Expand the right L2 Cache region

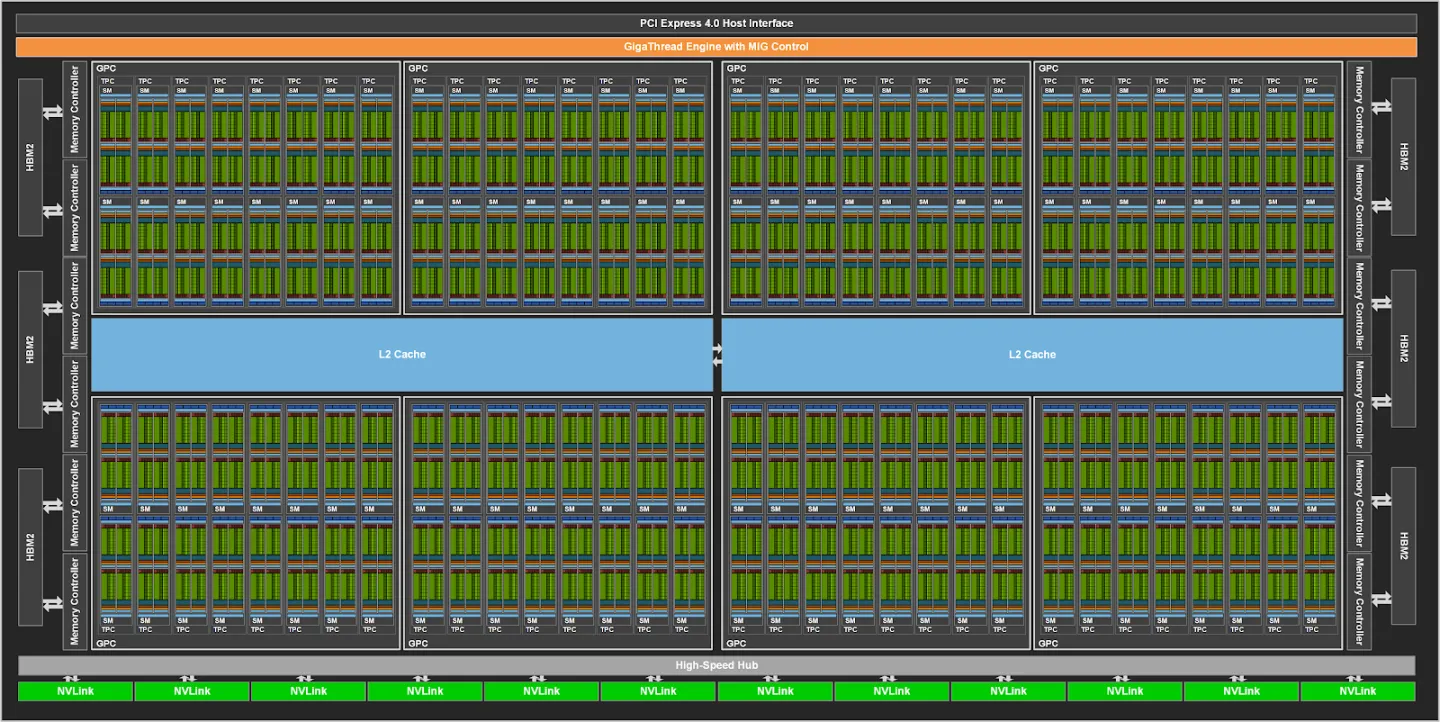coord(1032,354)
